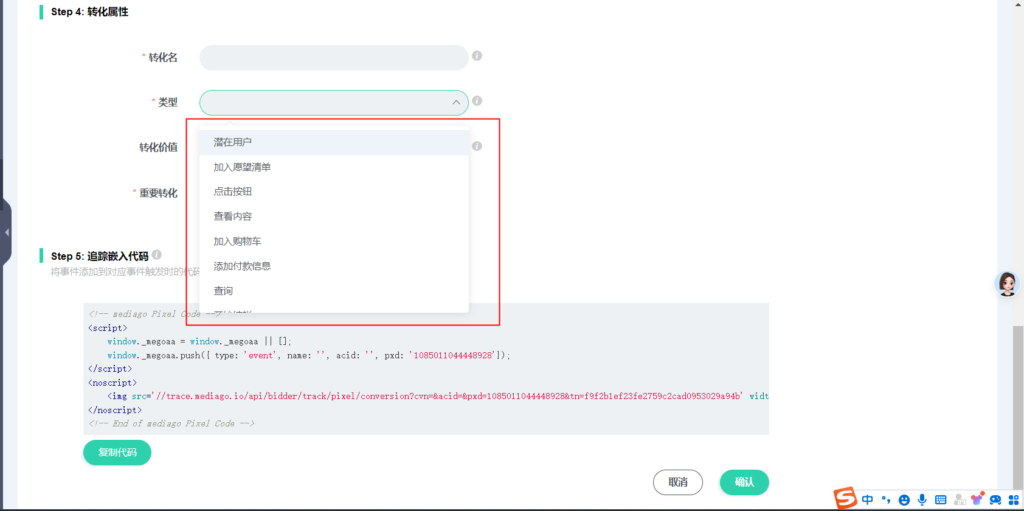Pick 添加付款信息 from the type list
The height and width of the screenshot is (511, 1024).
[x=334, y=267]
